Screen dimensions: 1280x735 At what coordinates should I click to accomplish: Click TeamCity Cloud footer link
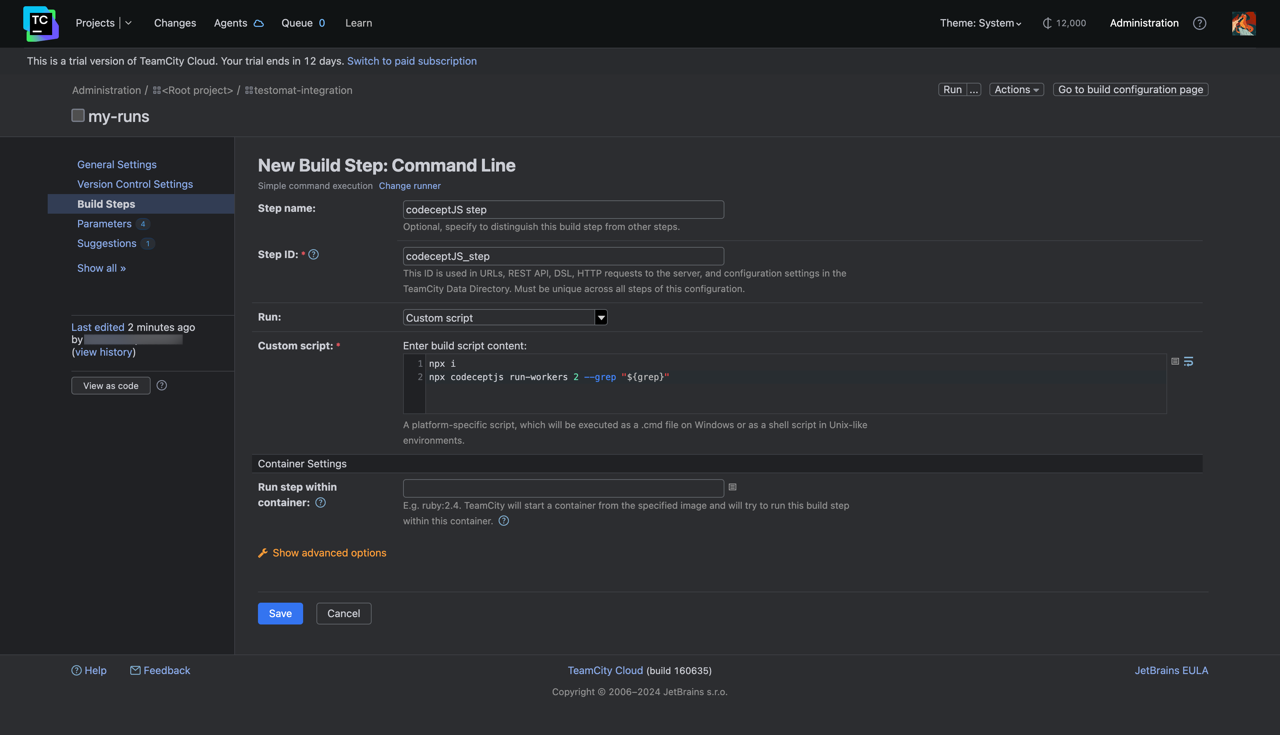[x=605, y=671]
